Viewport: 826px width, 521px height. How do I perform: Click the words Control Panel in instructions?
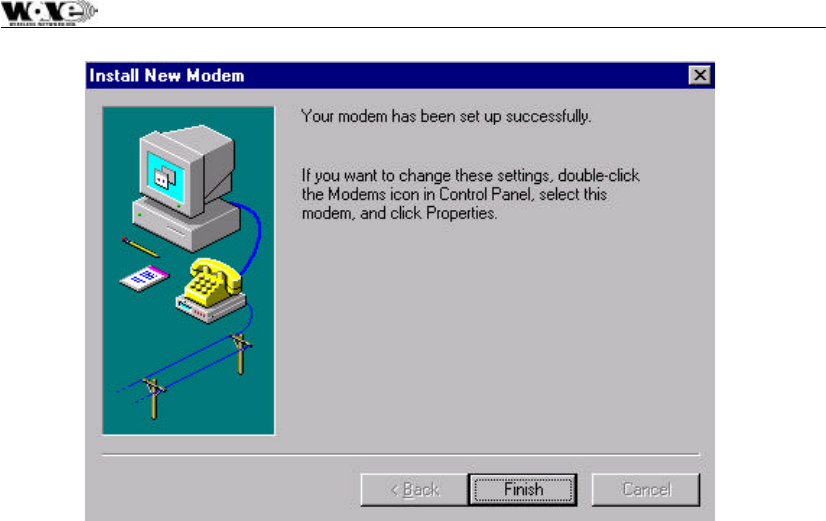(x=485, y=194)
